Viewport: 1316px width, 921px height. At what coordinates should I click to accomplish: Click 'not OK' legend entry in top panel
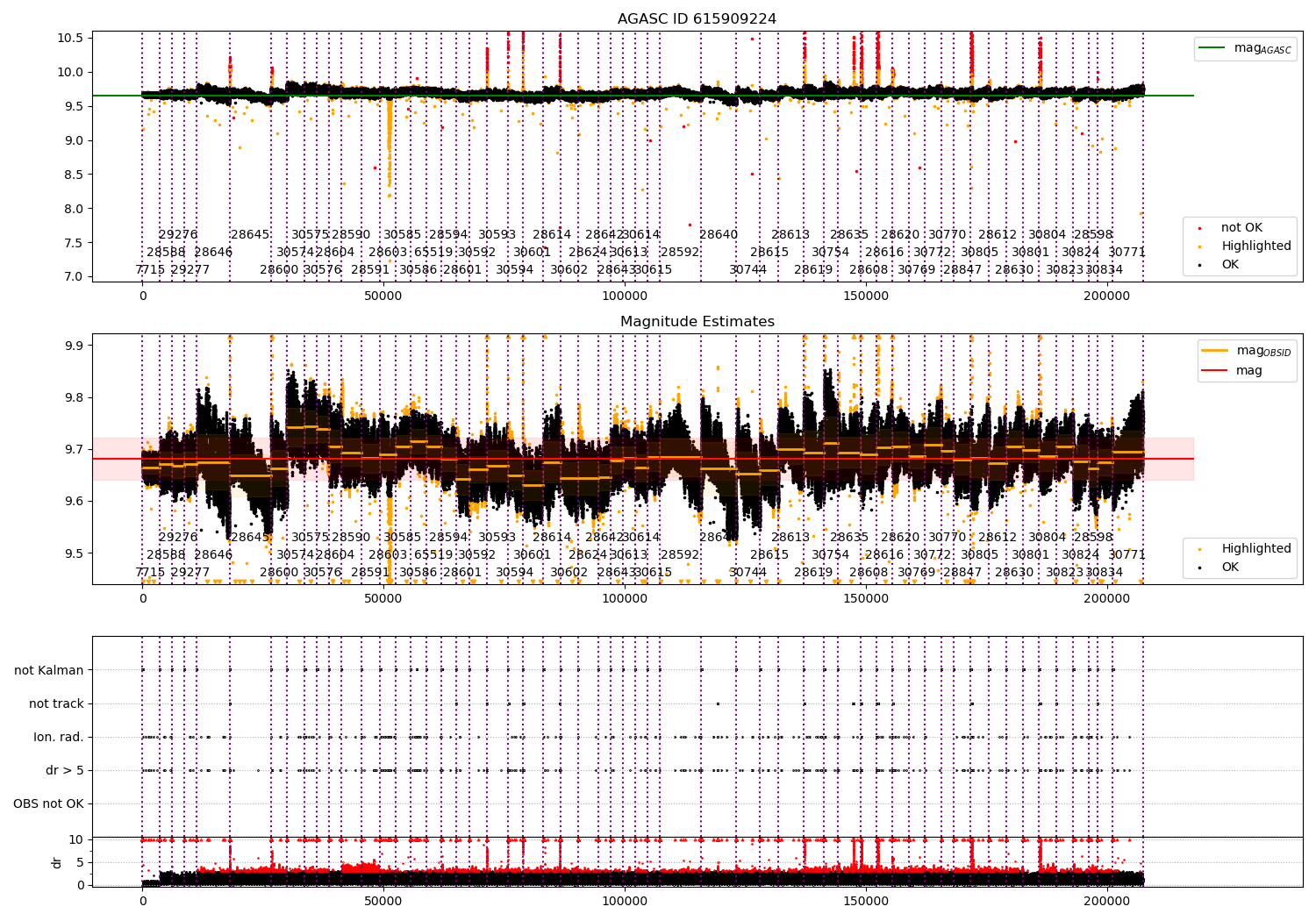[x=1241, y=228]
